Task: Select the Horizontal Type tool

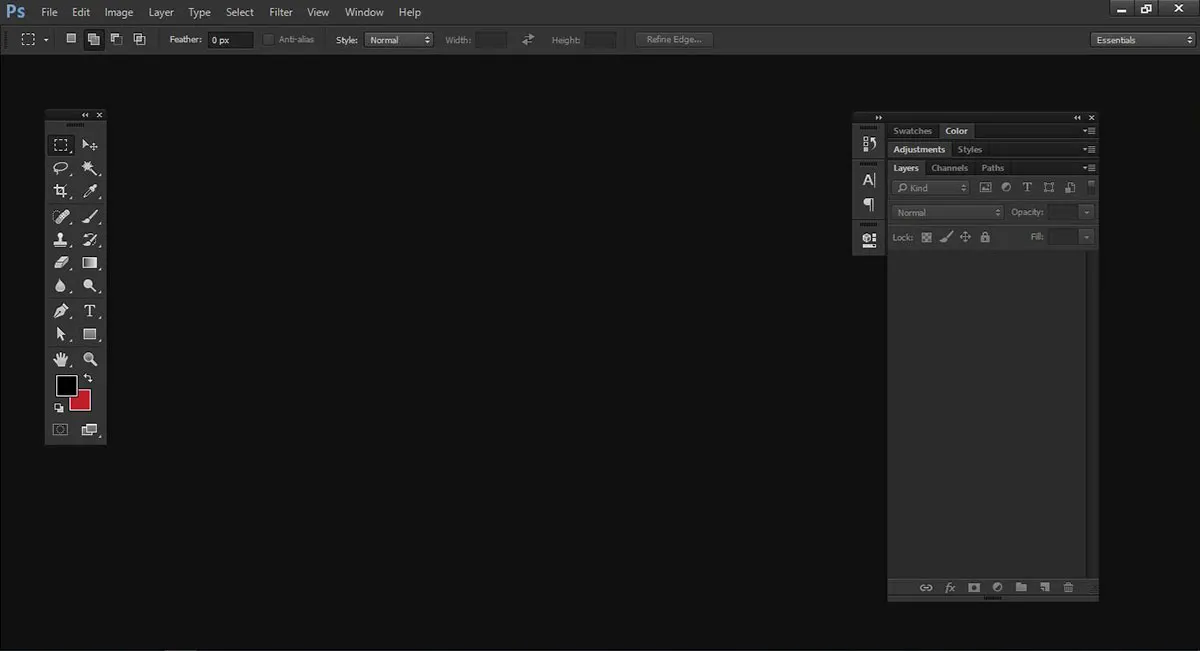Action: pyautogui.click(x=89, y=311)
